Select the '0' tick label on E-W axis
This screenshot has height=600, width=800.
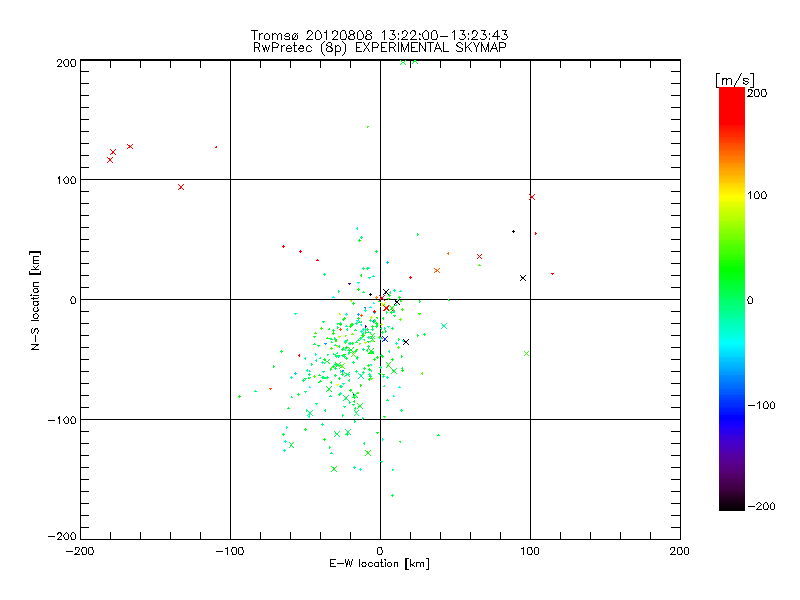(380, 551)
